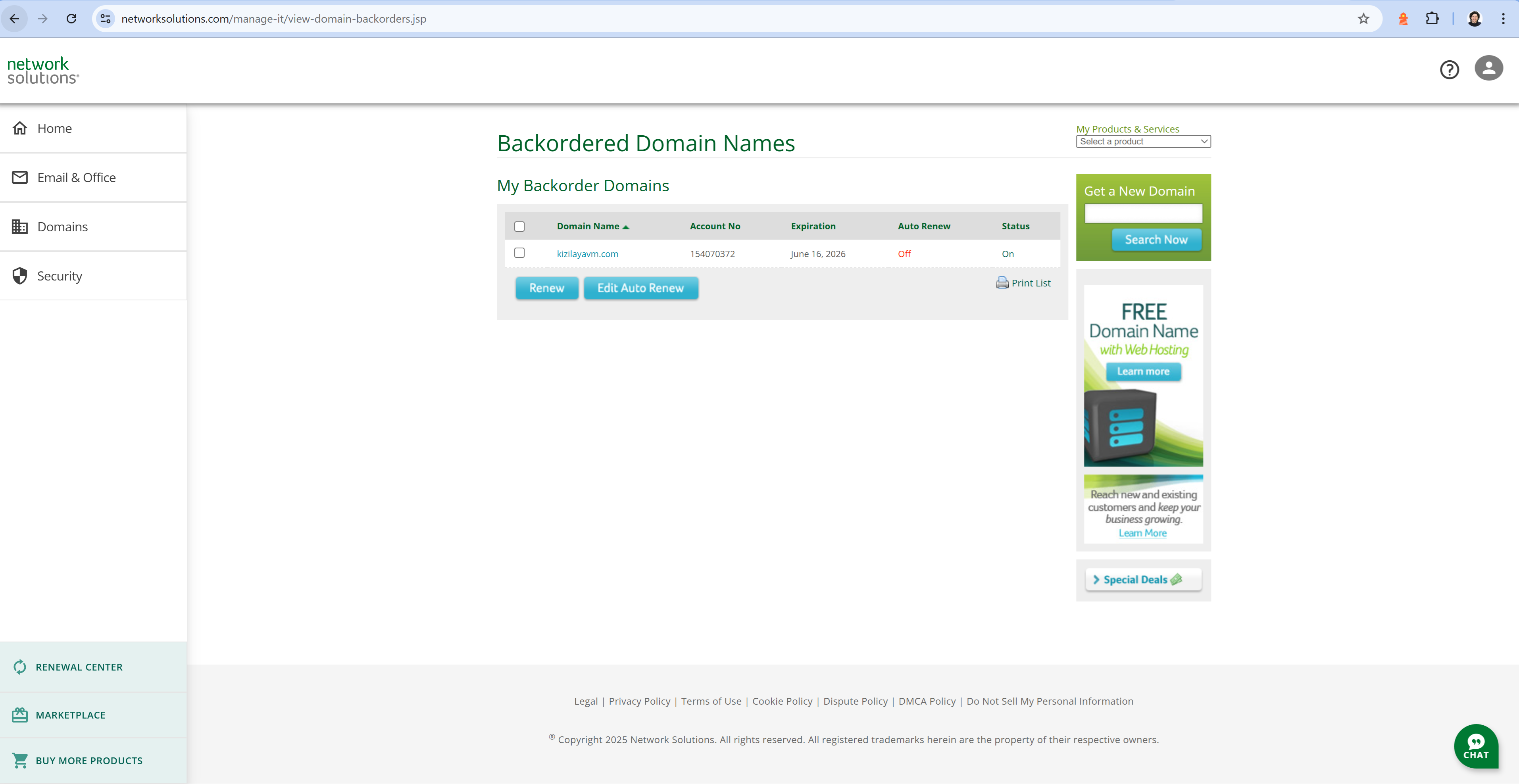The height and width of the screenshot is (784, 1519).
Task: Check the select-all checkbox in table header
Action: point(519,227)
